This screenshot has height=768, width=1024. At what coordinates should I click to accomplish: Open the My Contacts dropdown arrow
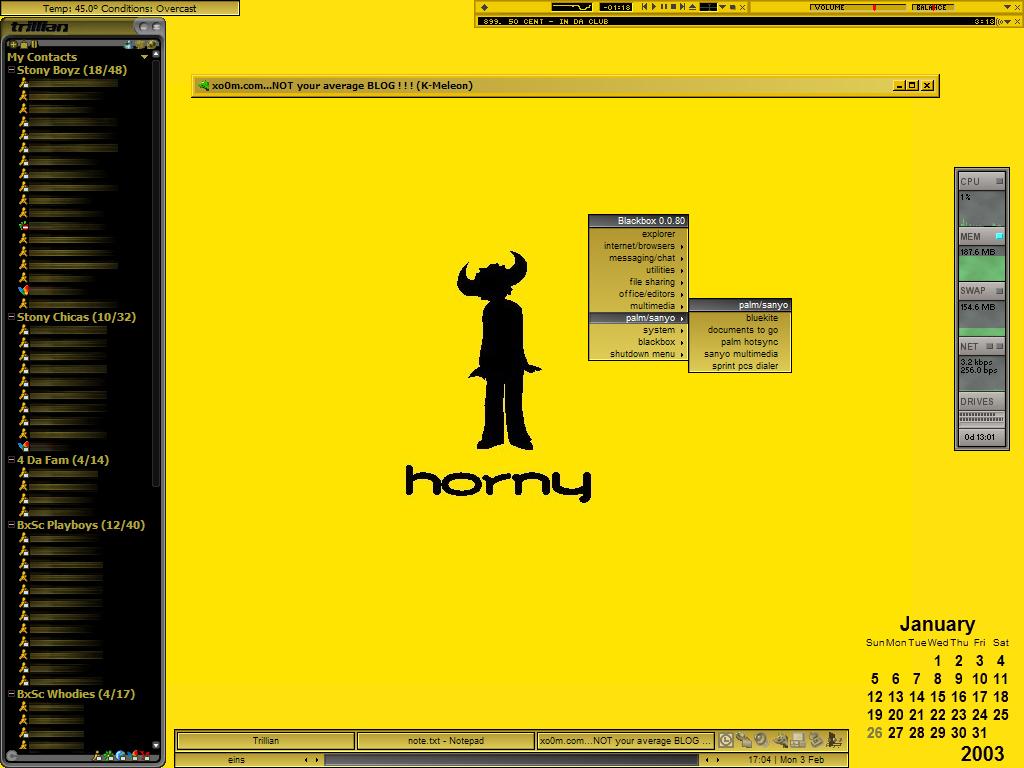click(144, 57)
